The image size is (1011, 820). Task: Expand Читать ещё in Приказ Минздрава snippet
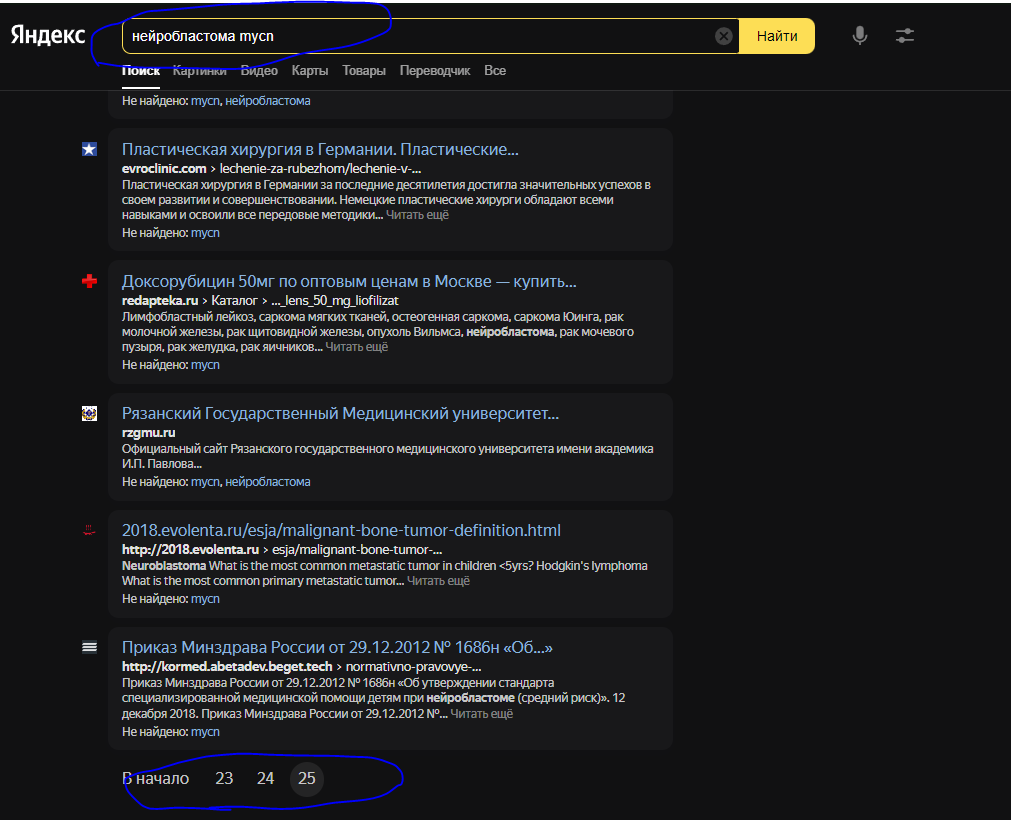pyautogui.click(x=482, y=714)
